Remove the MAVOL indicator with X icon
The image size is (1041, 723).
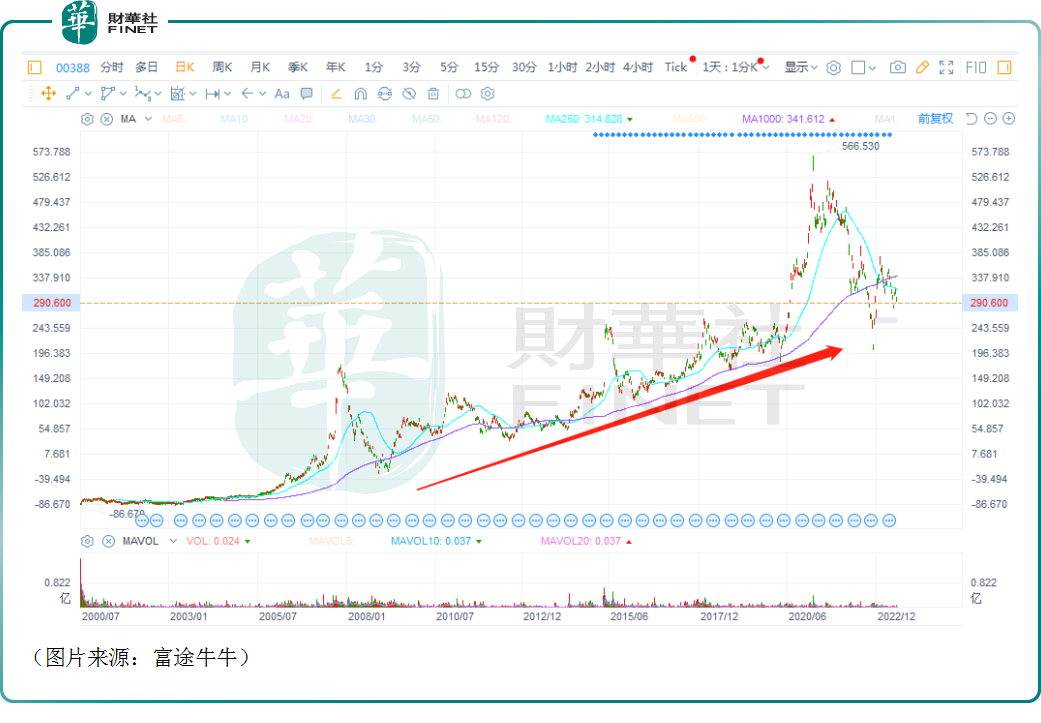[108, 541]
